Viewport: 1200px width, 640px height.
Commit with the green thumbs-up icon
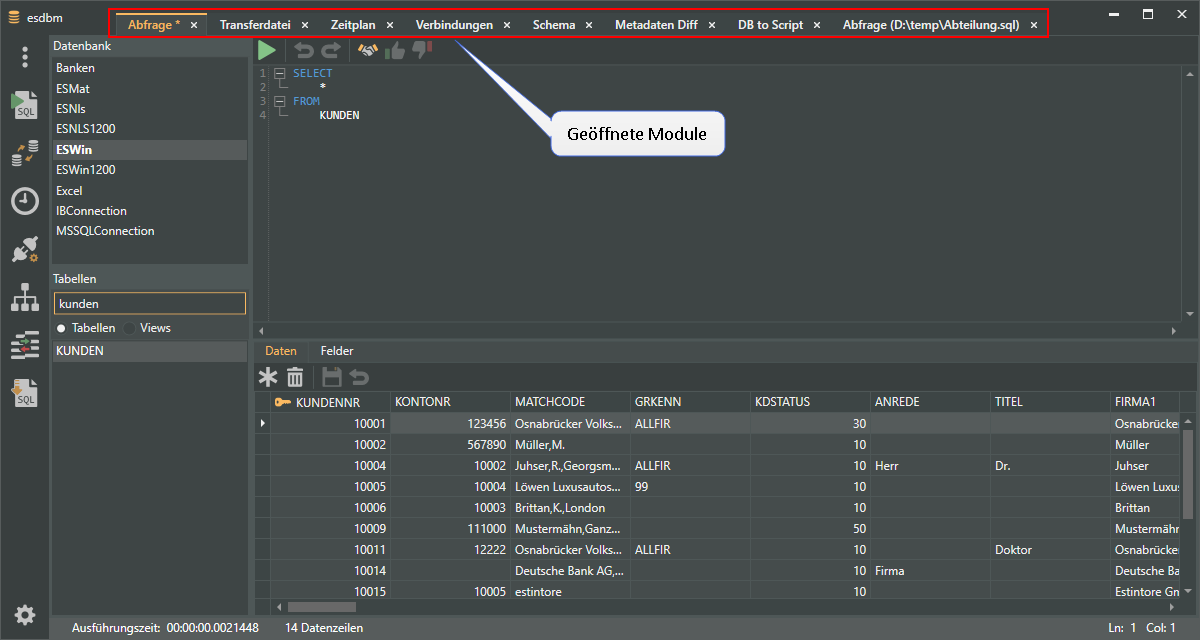395,50
